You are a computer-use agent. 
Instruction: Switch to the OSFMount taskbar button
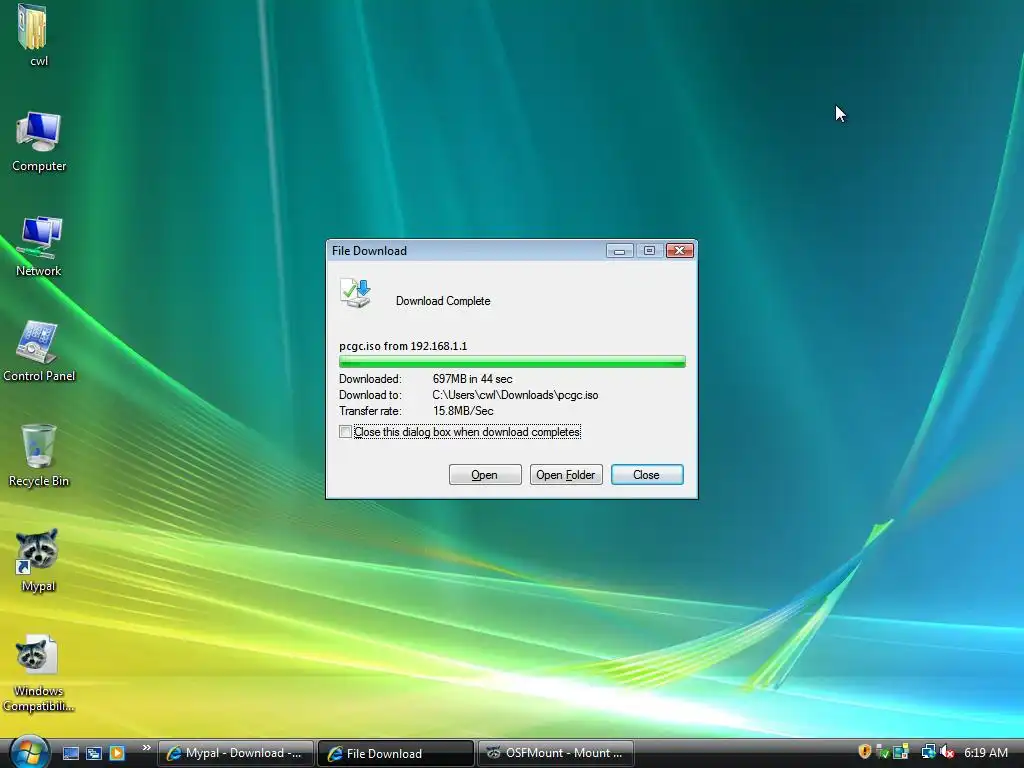[556, 753]
